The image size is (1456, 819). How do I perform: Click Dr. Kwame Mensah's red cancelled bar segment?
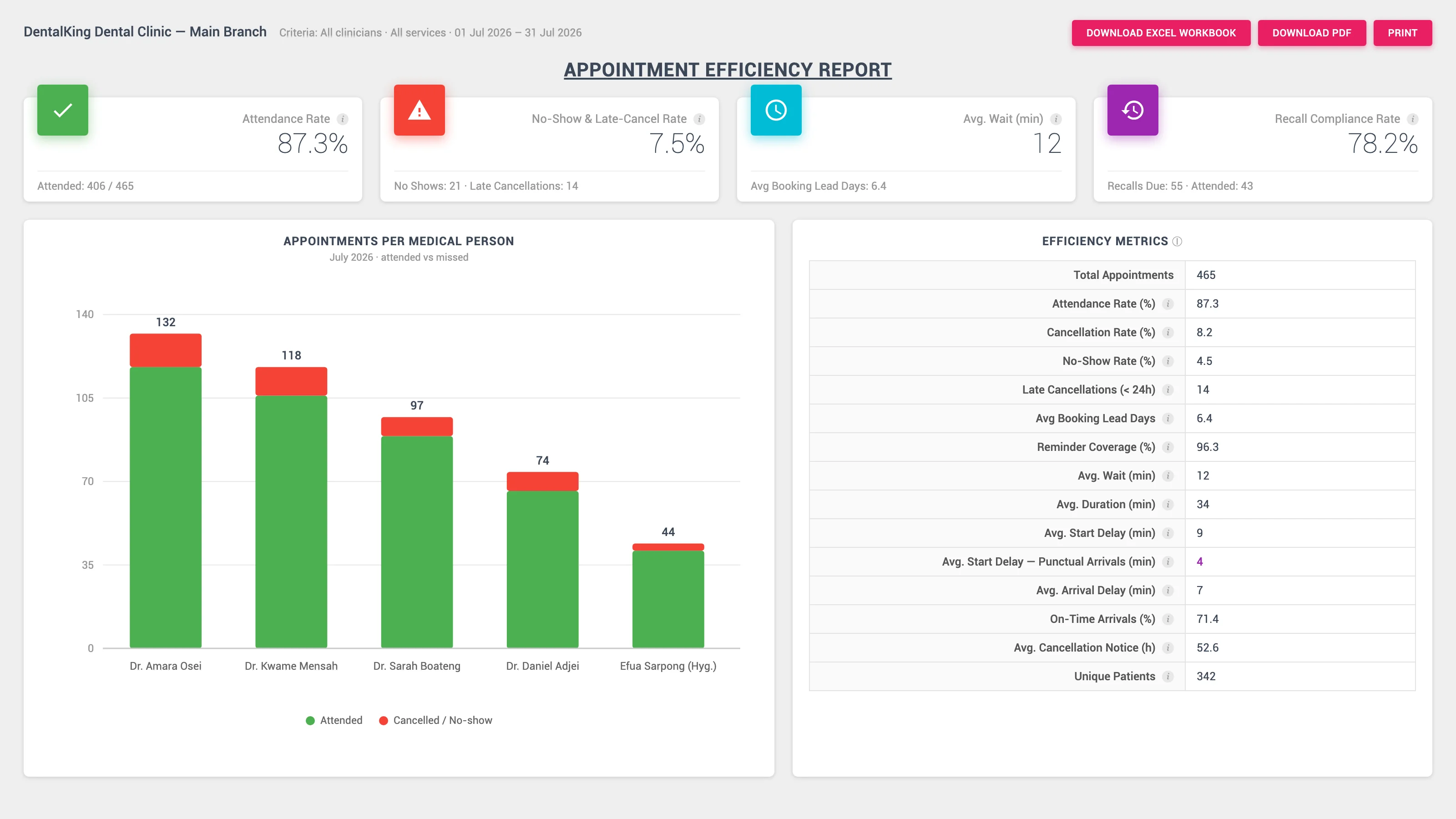(x=291, y=382)
